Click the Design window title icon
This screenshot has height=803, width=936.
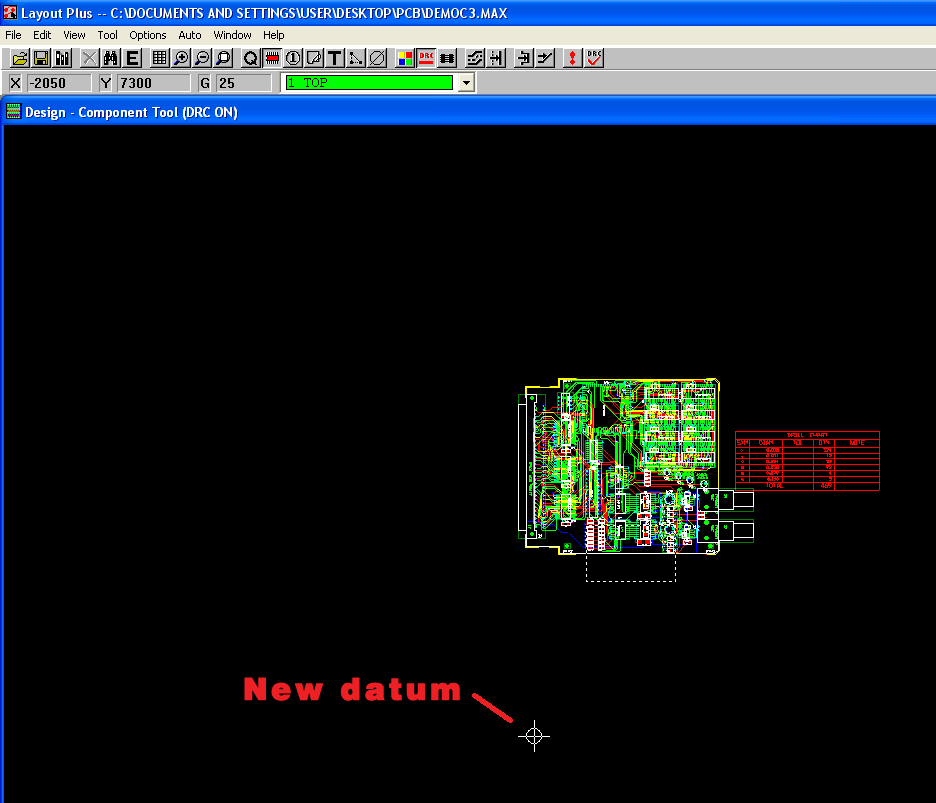click(x=13, y=112)
